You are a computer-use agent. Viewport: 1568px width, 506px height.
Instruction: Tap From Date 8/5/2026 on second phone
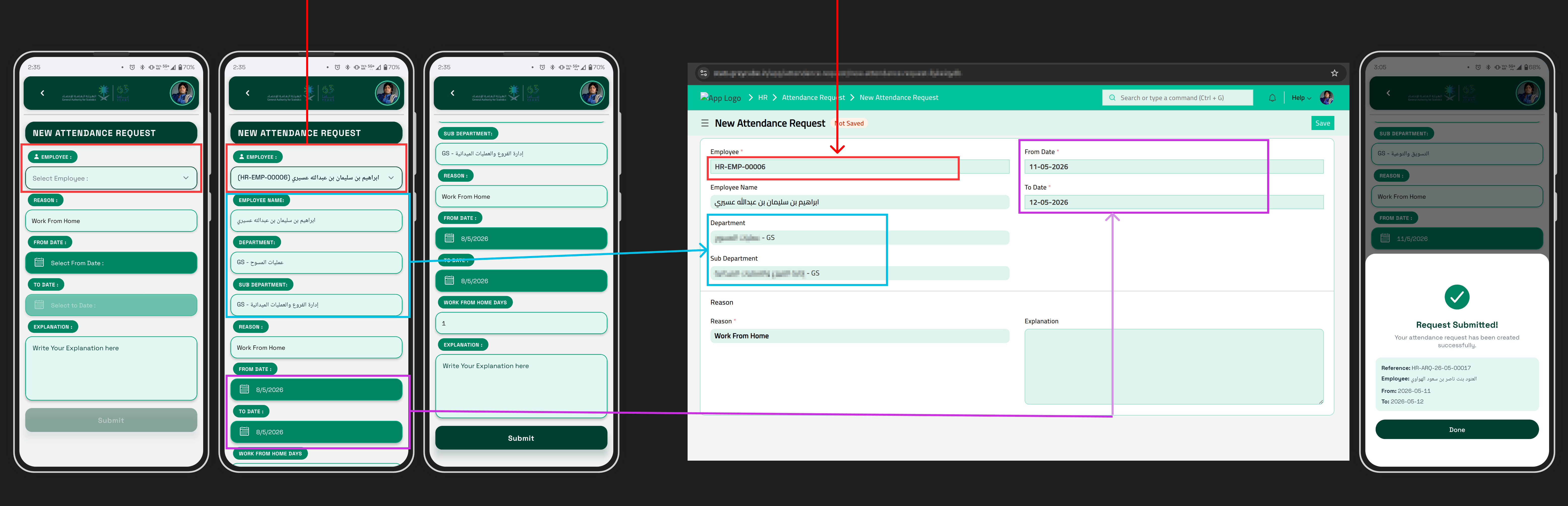[x=316, y=390]
